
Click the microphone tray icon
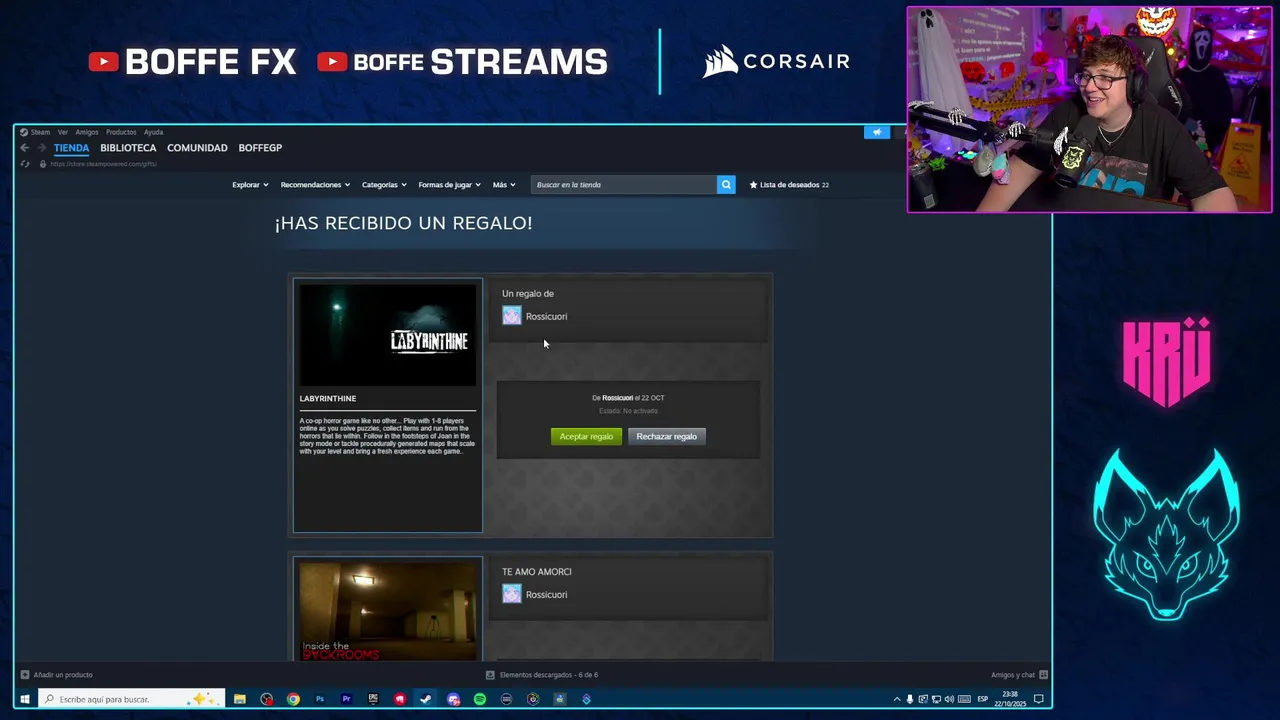click(x=910, y=699)
